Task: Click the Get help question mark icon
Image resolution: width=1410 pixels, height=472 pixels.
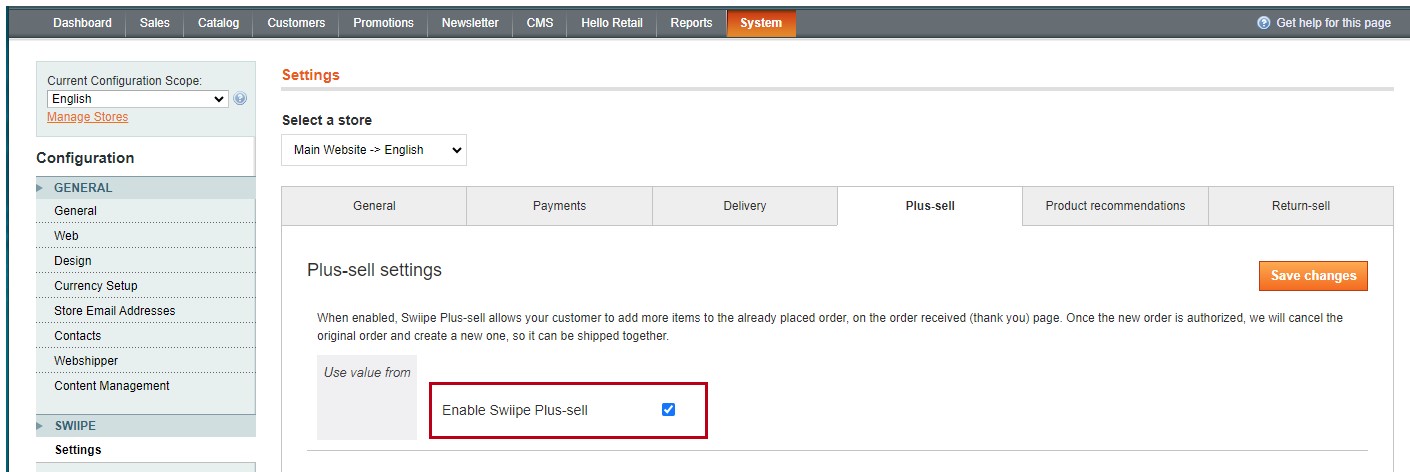Action: pos(1264,23)
